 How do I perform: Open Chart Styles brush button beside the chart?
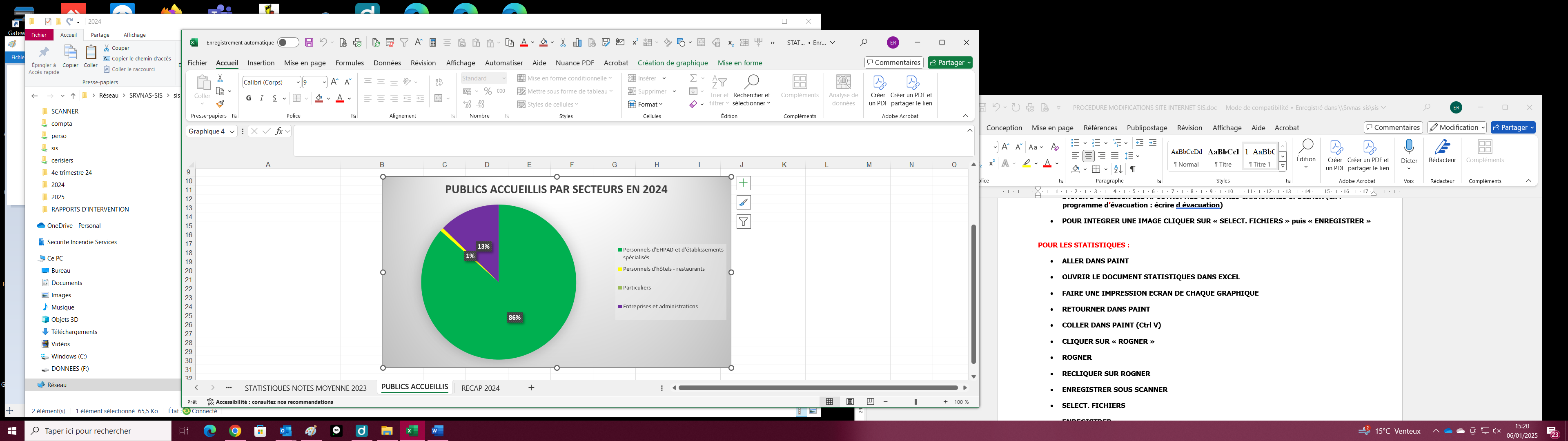tap(743, 202)
